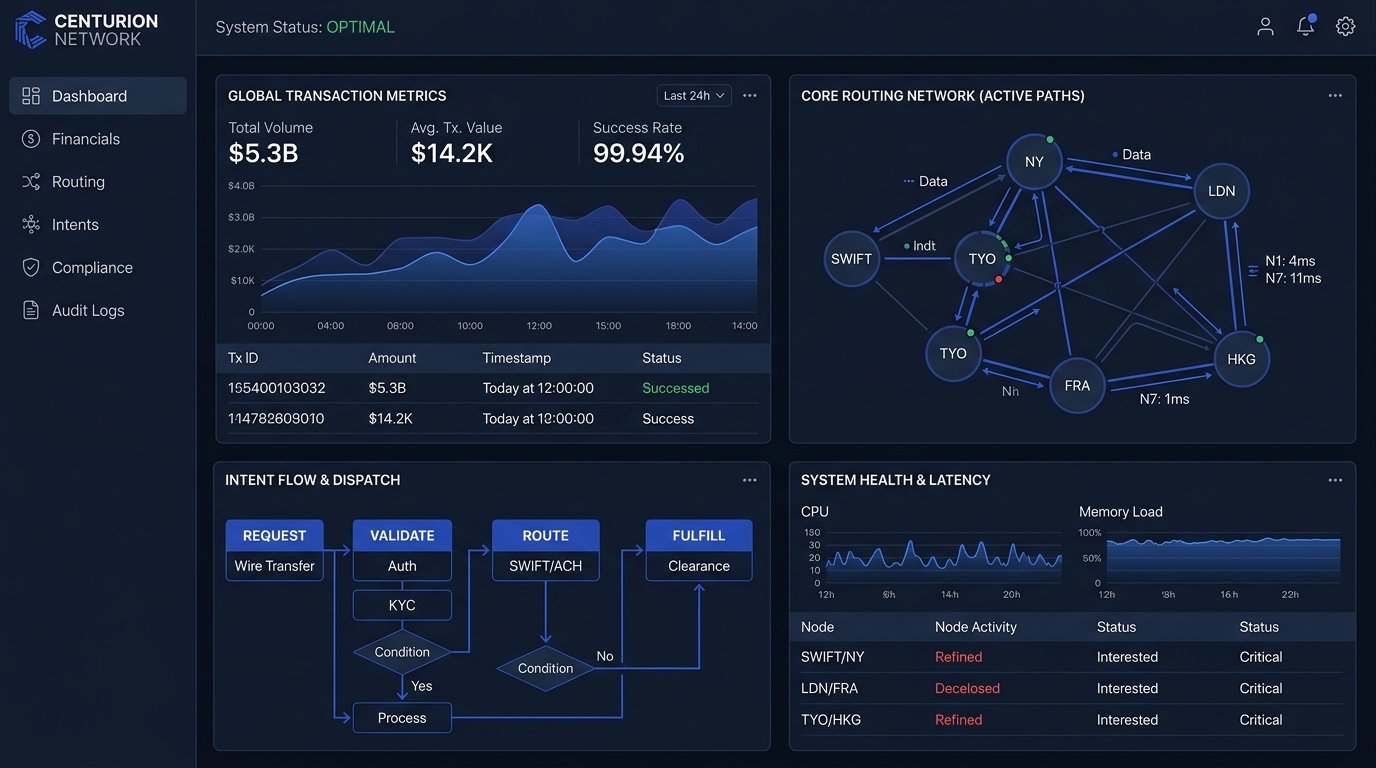The width and height of the screenshot is (1376, 768).
Task: Click the ROUTE SWIFT/ACH flow block
Action: point(545,550)
